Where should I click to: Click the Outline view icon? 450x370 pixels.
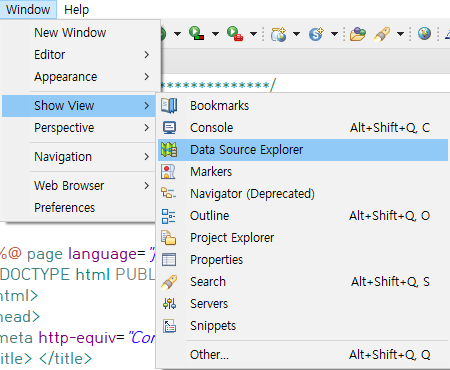coord(168,216)
